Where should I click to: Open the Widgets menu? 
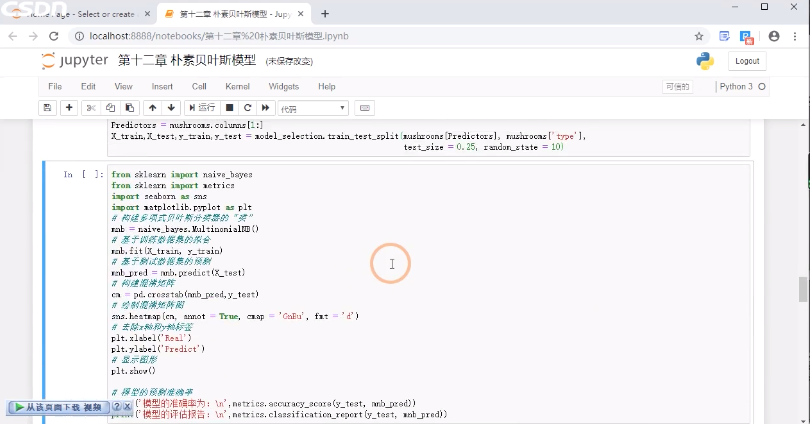coord(284,86)
